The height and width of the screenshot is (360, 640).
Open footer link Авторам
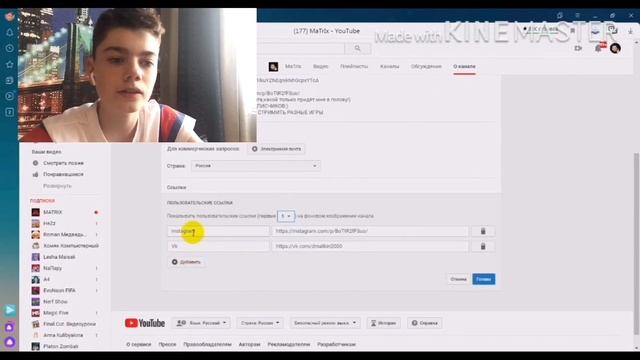(249, 344)
